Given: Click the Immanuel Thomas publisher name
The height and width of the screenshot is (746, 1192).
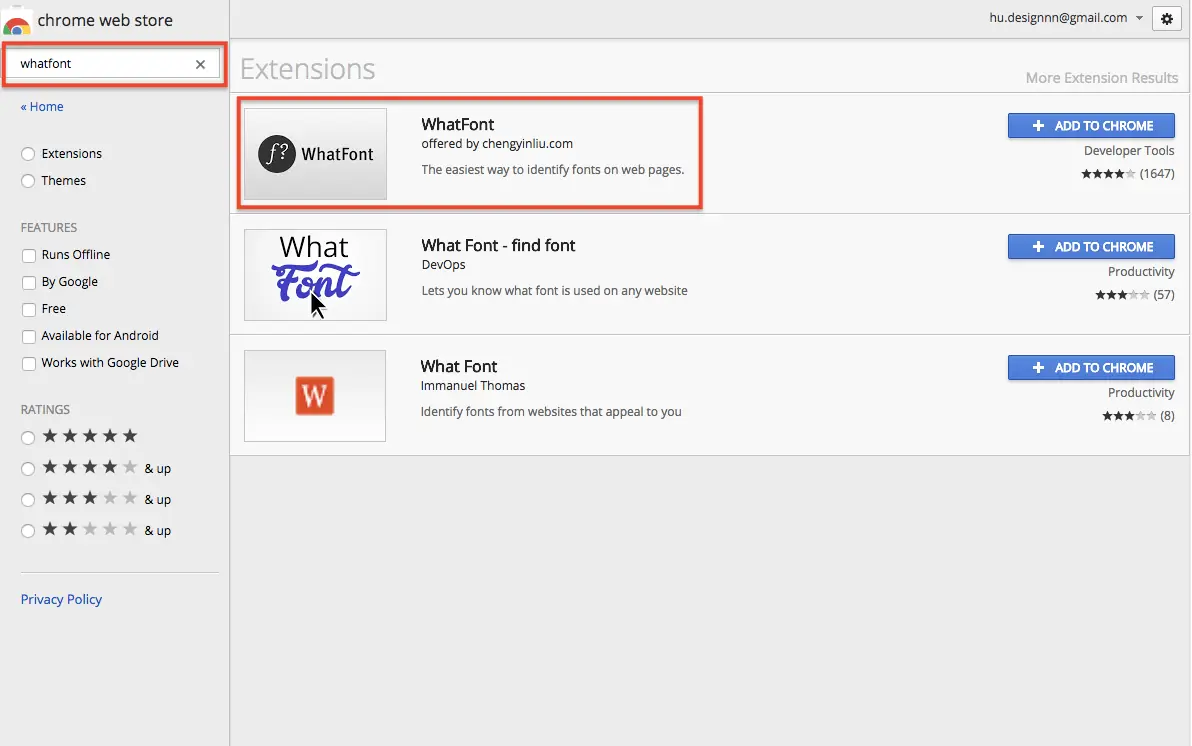Looking at the screenshot, I should coord(473,386).
